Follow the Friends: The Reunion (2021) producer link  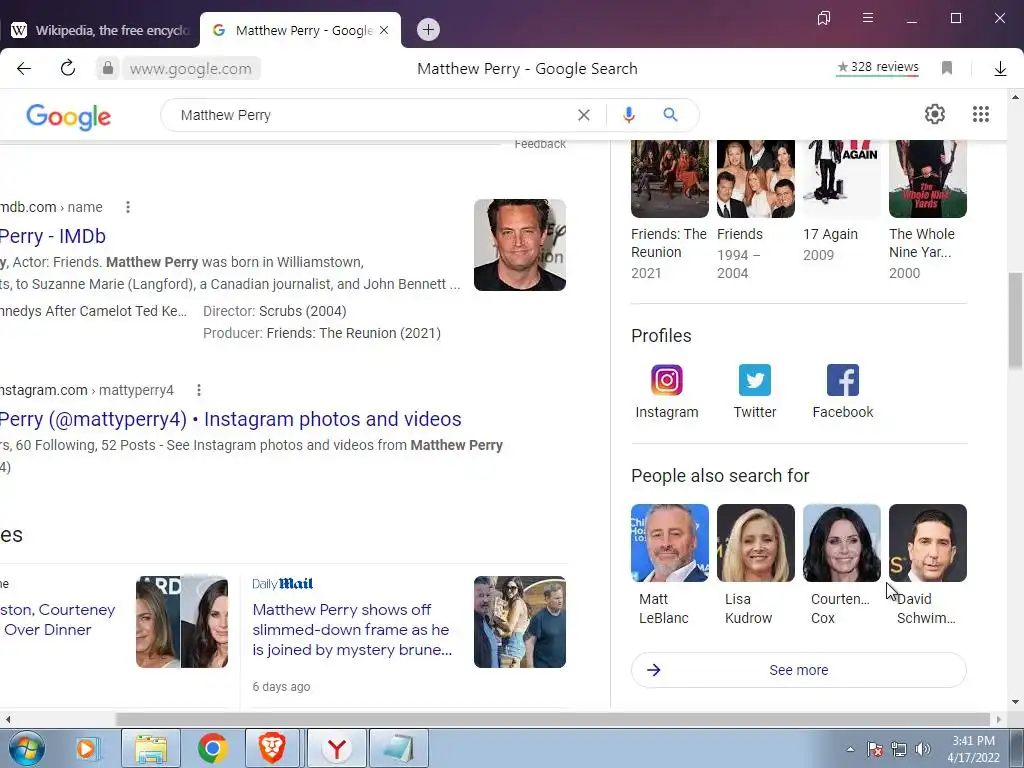click(x=353, y=333)
